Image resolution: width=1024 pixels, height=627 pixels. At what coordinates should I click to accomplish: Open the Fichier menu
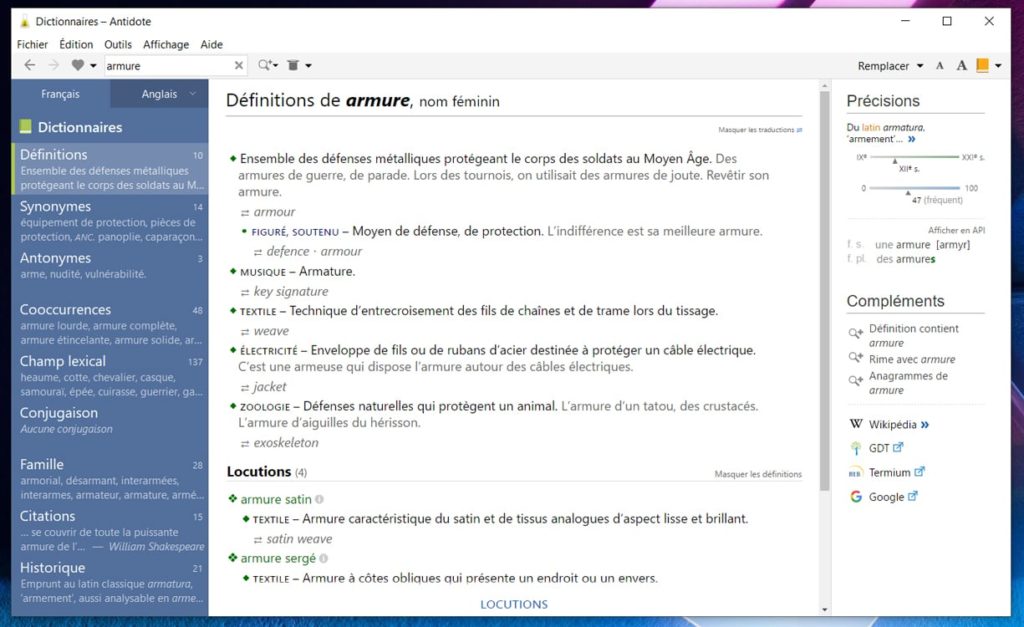(x=32, y=44)
